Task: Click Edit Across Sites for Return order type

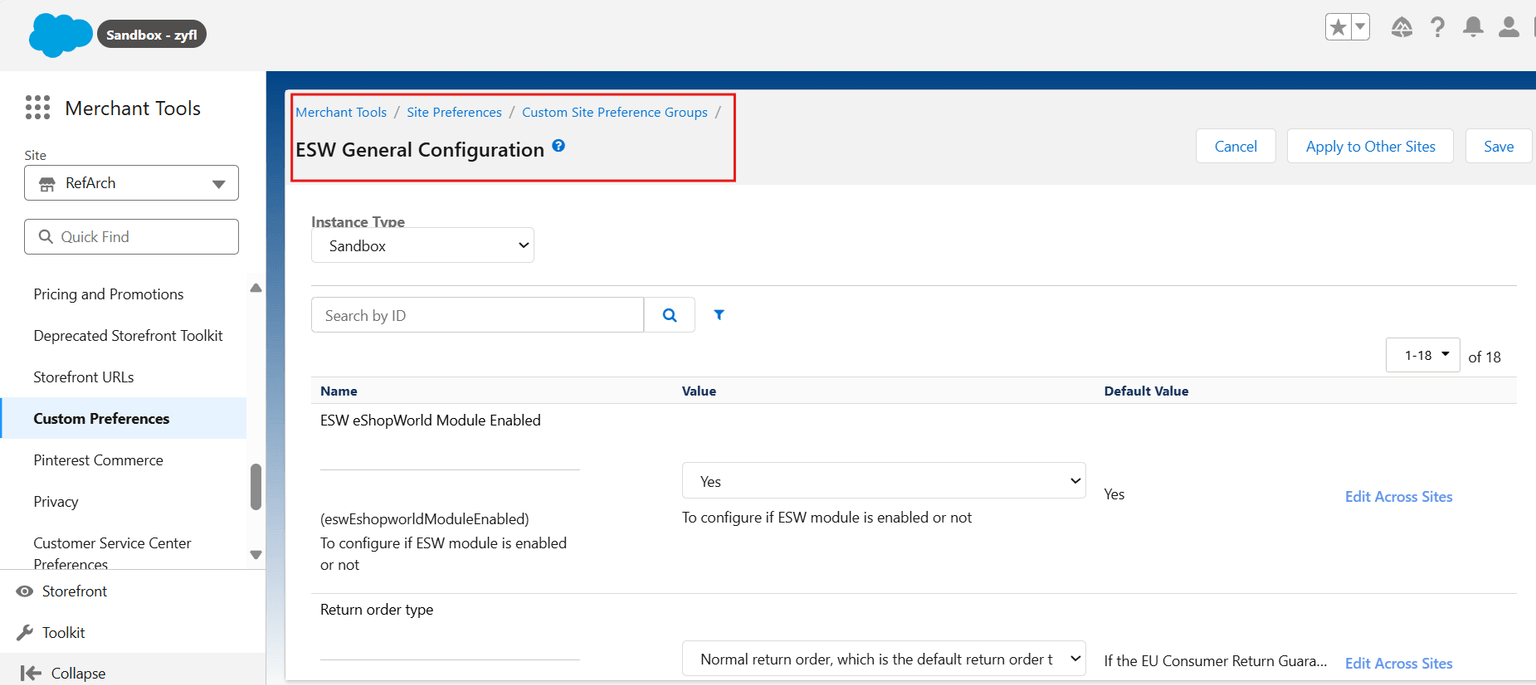Action: (1398, 663)
